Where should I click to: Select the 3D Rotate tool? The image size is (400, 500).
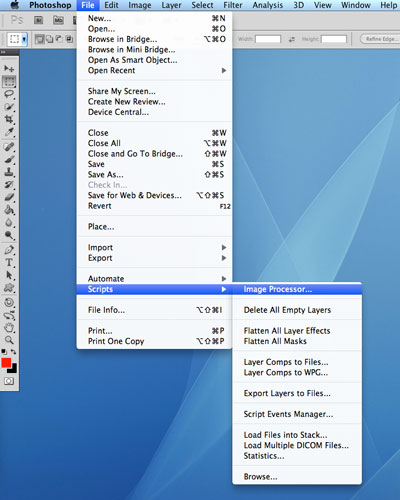pyautogui.click(x=9, y=303)
